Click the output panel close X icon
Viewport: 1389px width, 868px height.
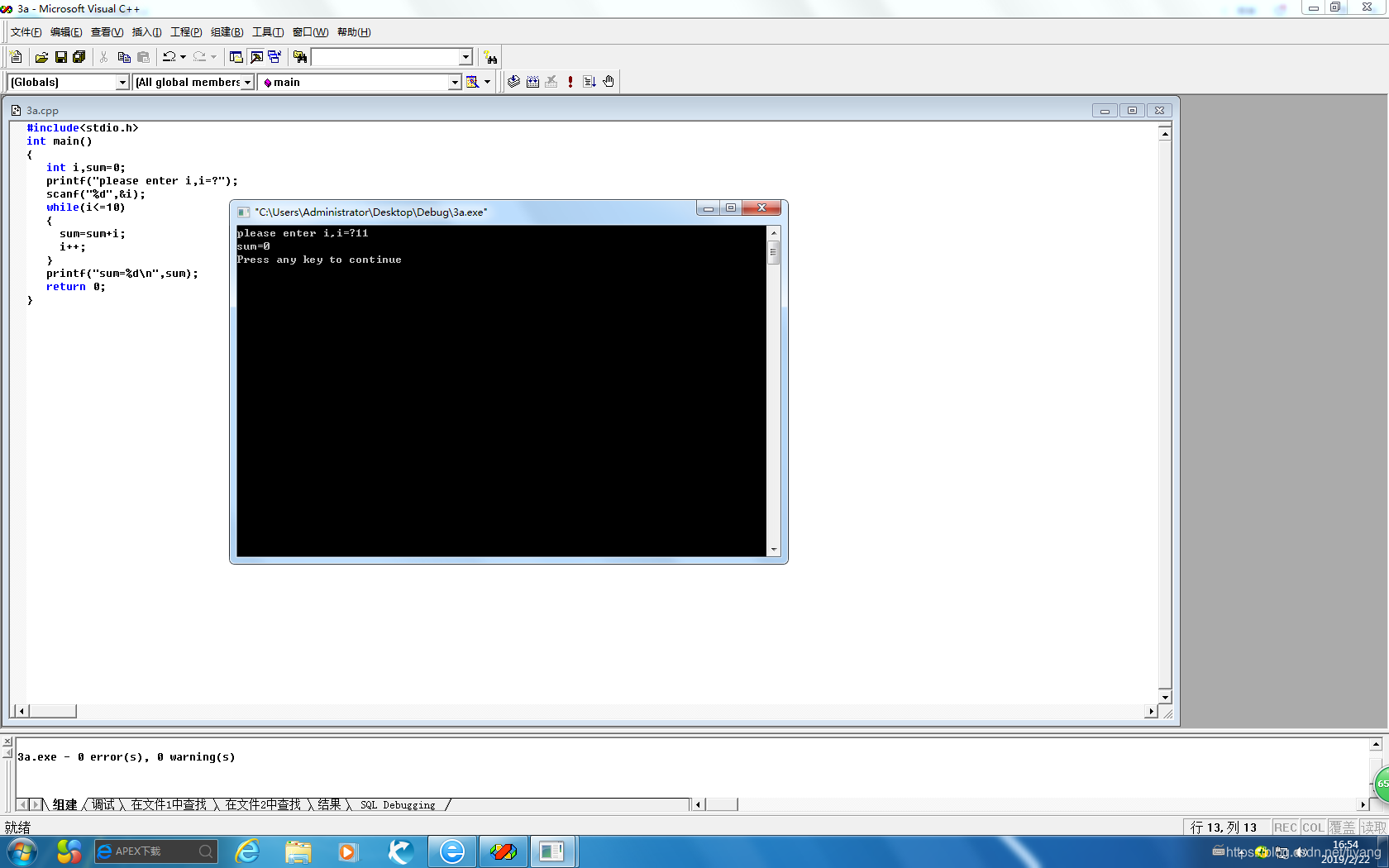(x=7, y=742)
